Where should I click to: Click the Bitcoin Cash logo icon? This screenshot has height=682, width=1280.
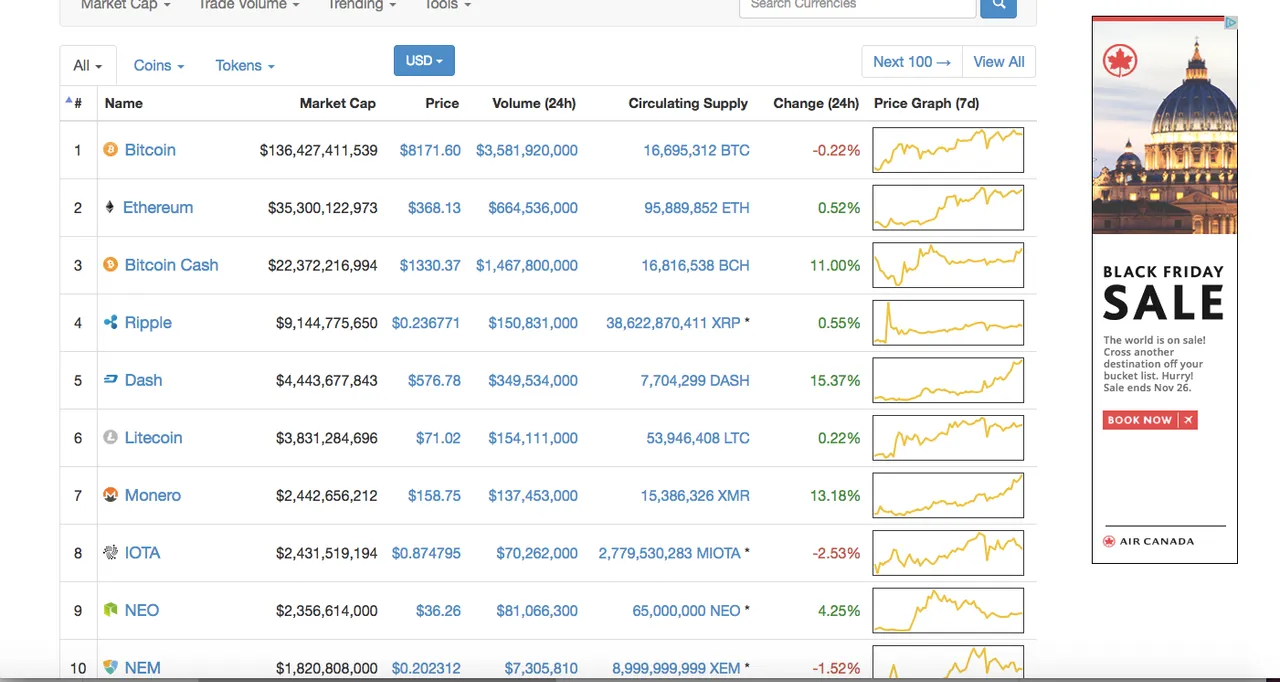coord(111,265)
